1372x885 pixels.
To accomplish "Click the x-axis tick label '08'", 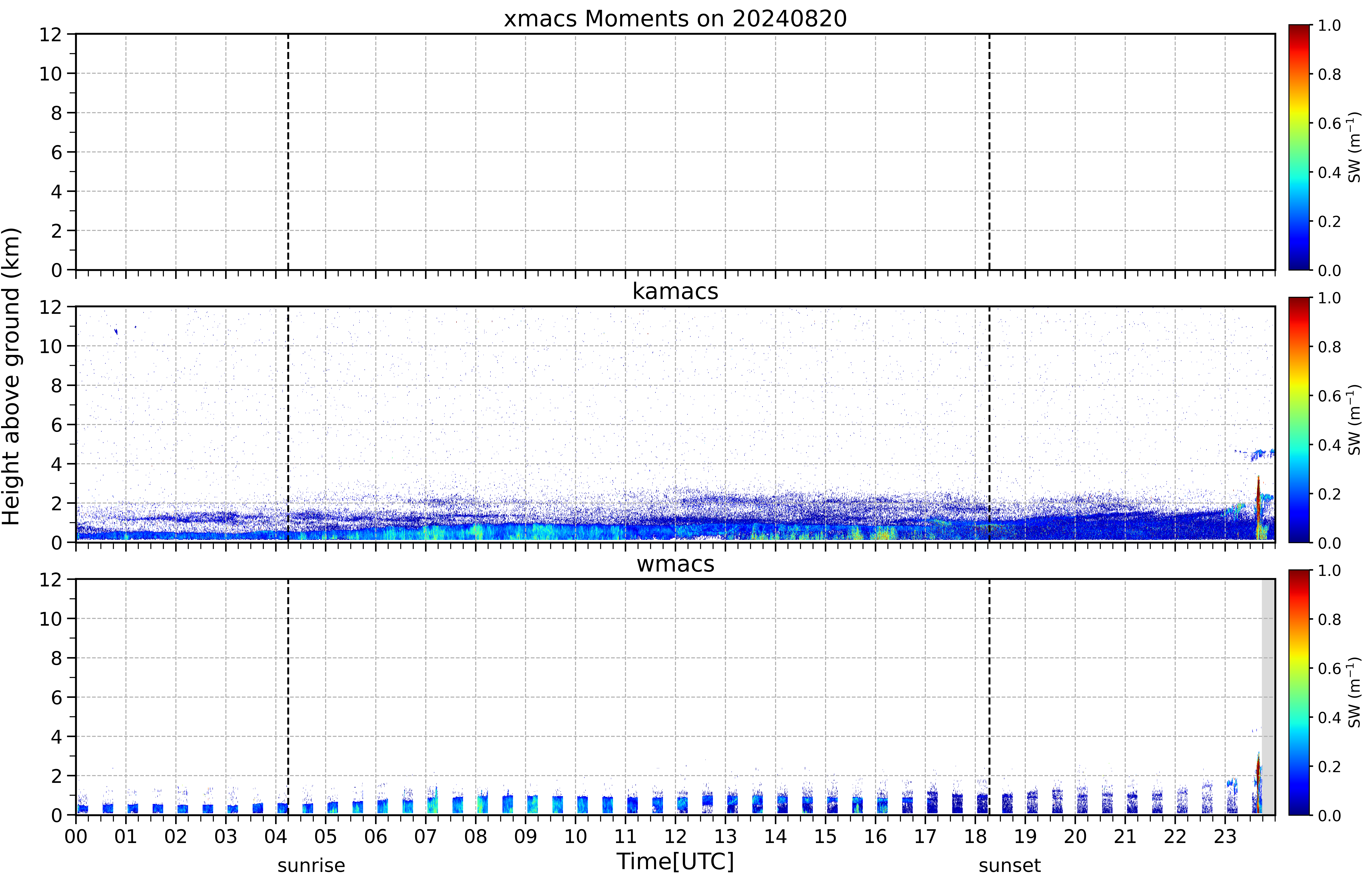I will pos(476,836).
